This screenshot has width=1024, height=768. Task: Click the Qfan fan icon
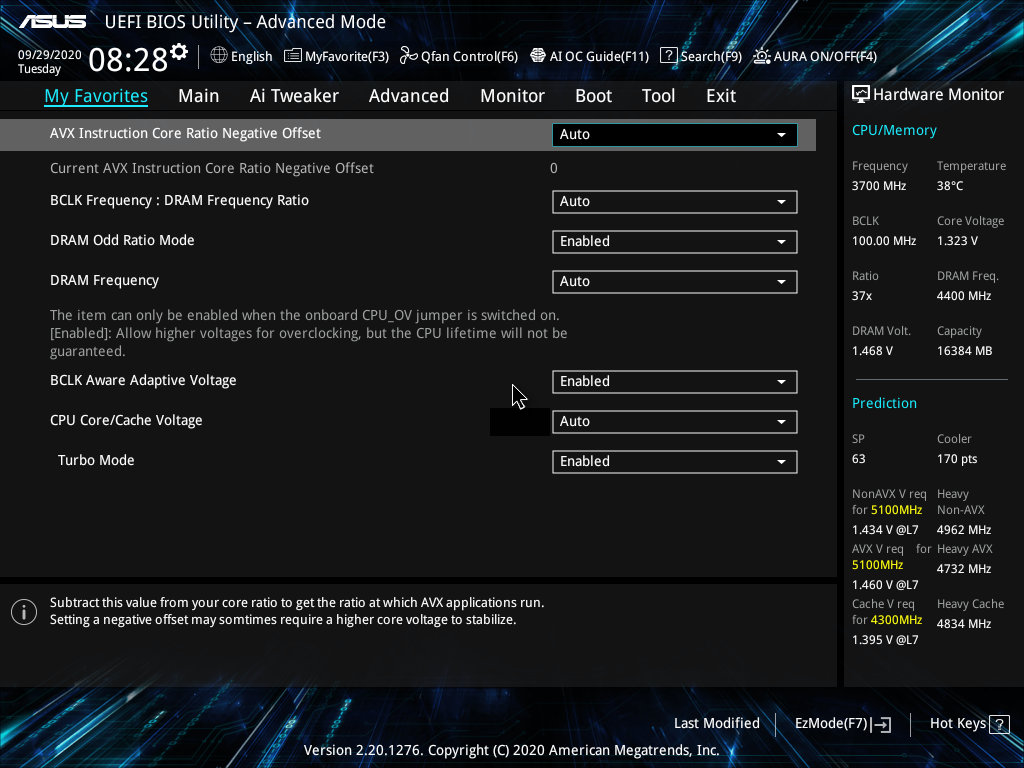(x=408, y=56)
